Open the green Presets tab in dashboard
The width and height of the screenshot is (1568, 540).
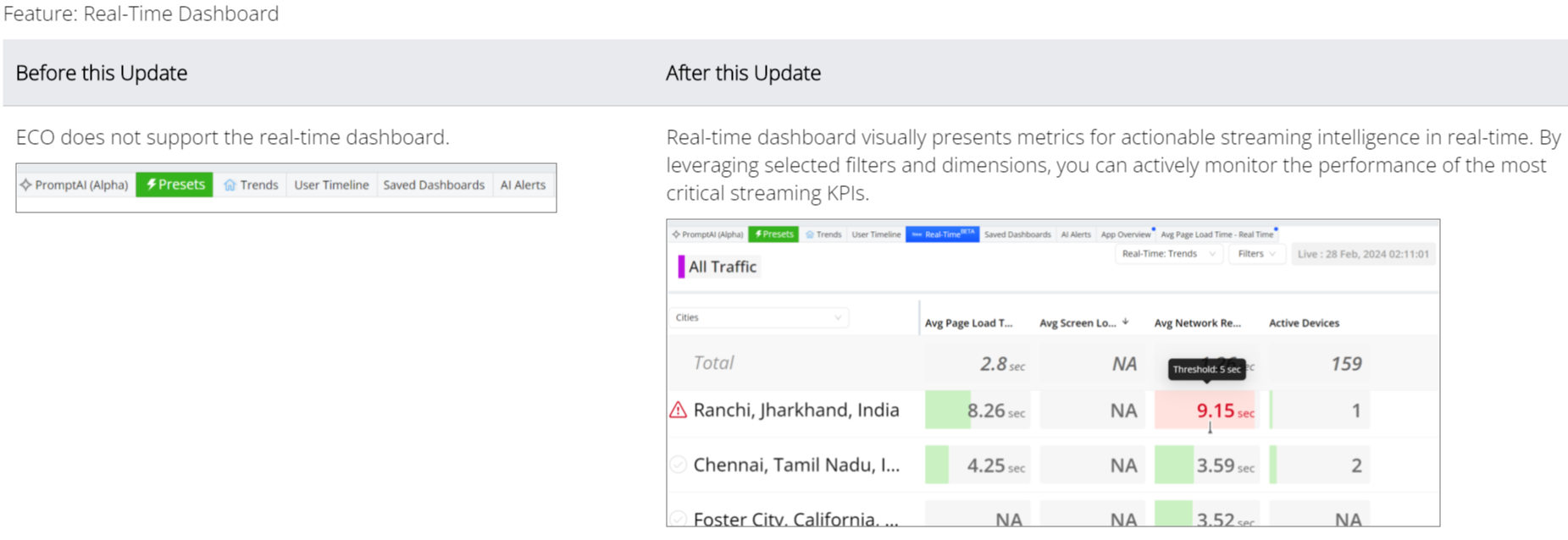pos(774,234)
